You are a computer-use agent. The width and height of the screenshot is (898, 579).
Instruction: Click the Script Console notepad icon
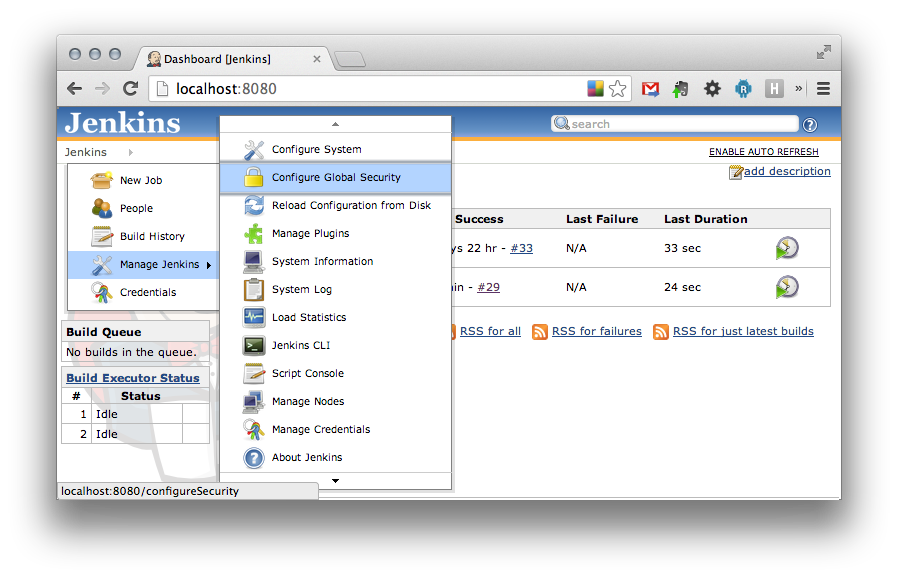click(254, 373)
